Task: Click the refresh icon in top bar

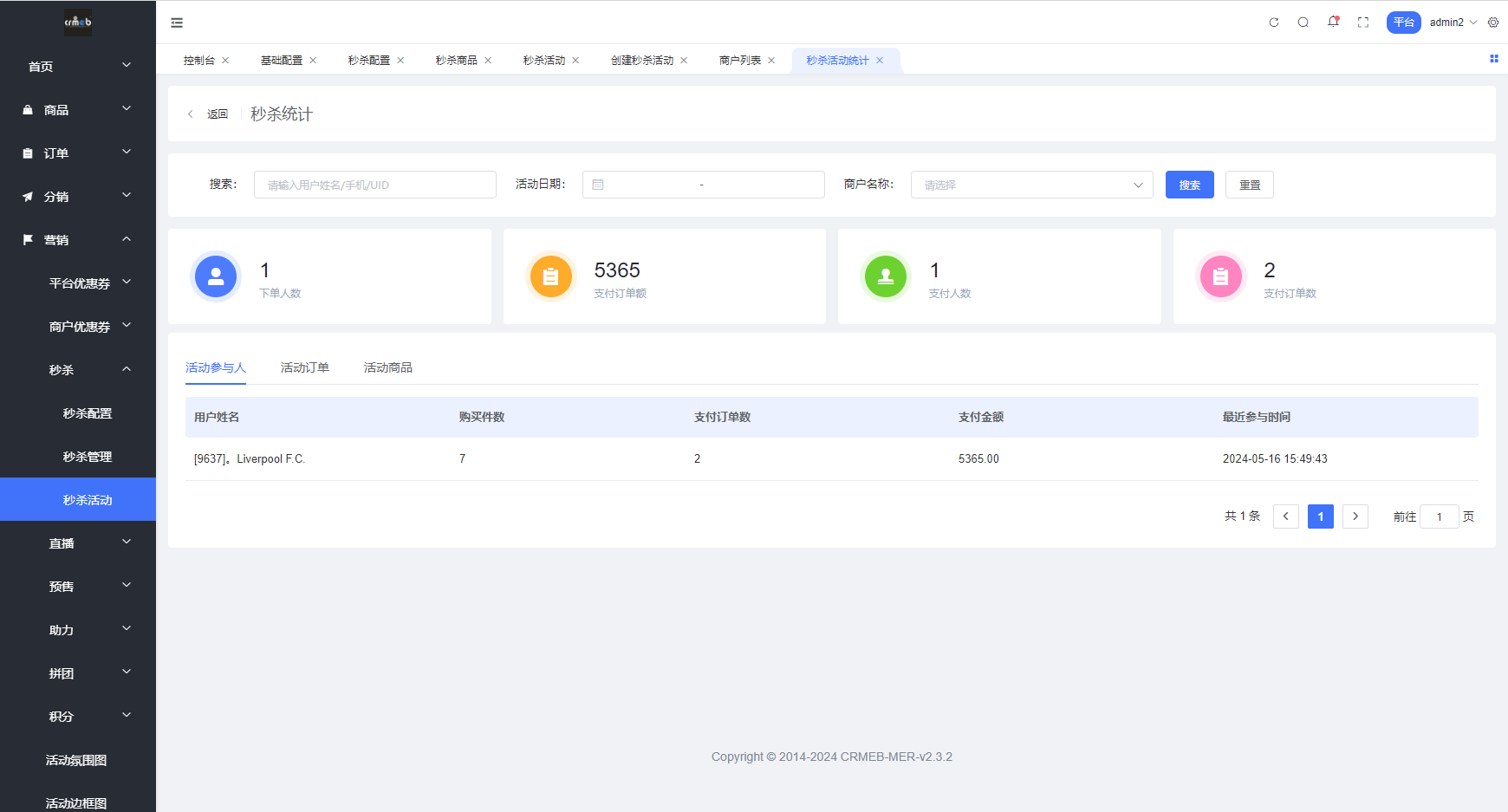Action: [1274, 23]
